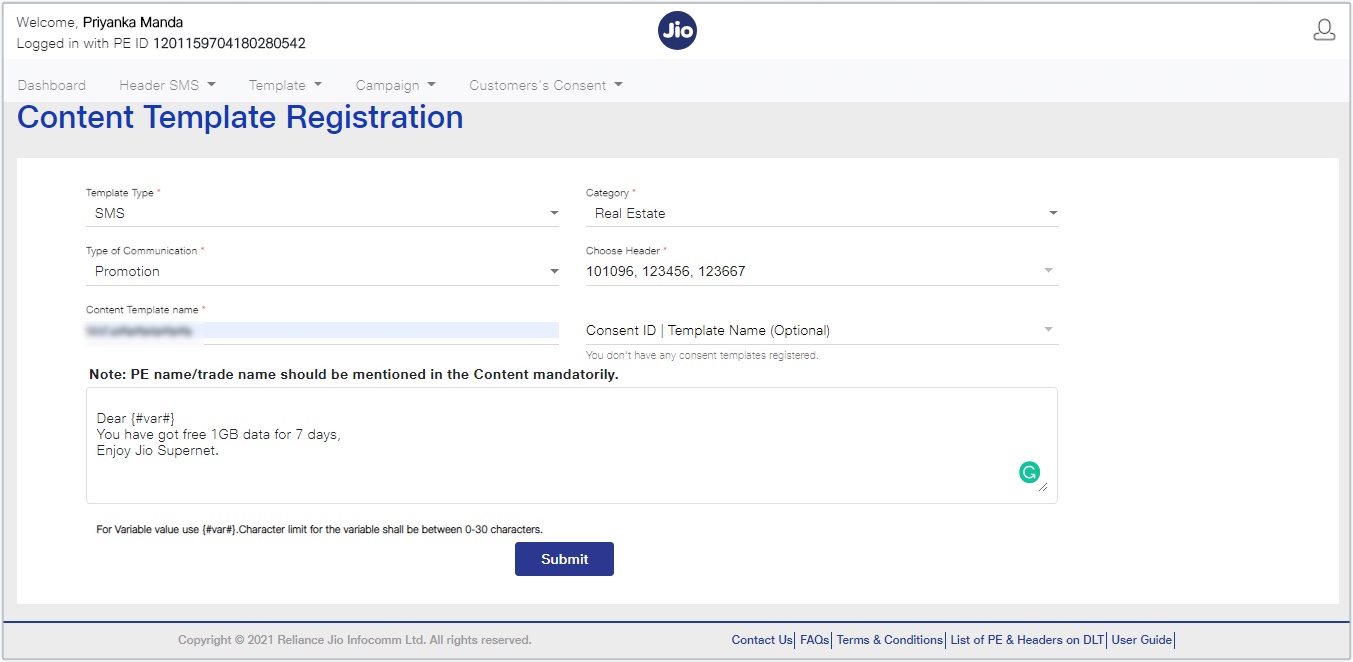
Task: Click the Content Template name field
Action: point(322,330)
